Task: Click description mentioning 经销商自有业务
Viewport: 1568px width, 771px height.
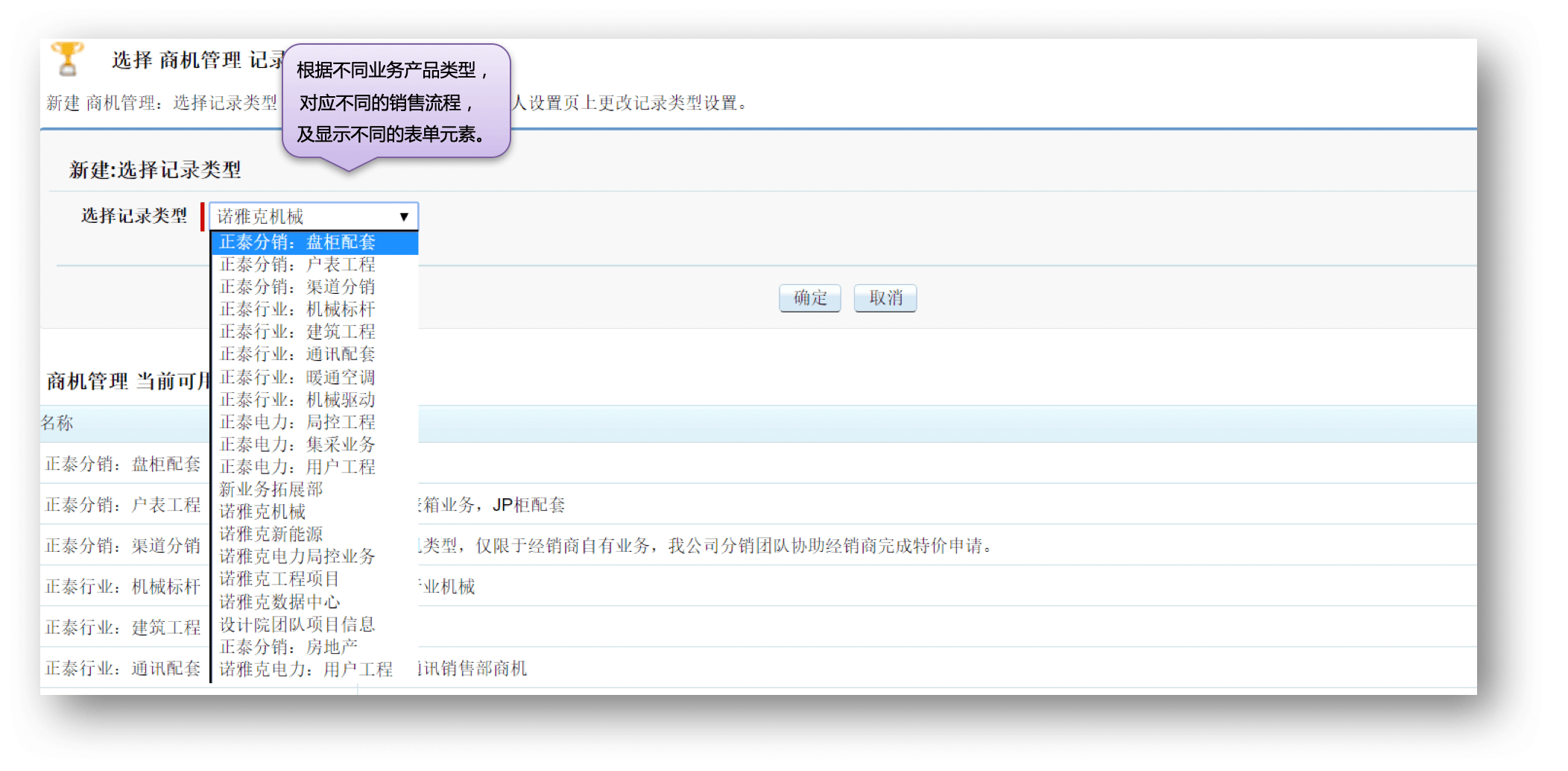Action: pos(706,546)
